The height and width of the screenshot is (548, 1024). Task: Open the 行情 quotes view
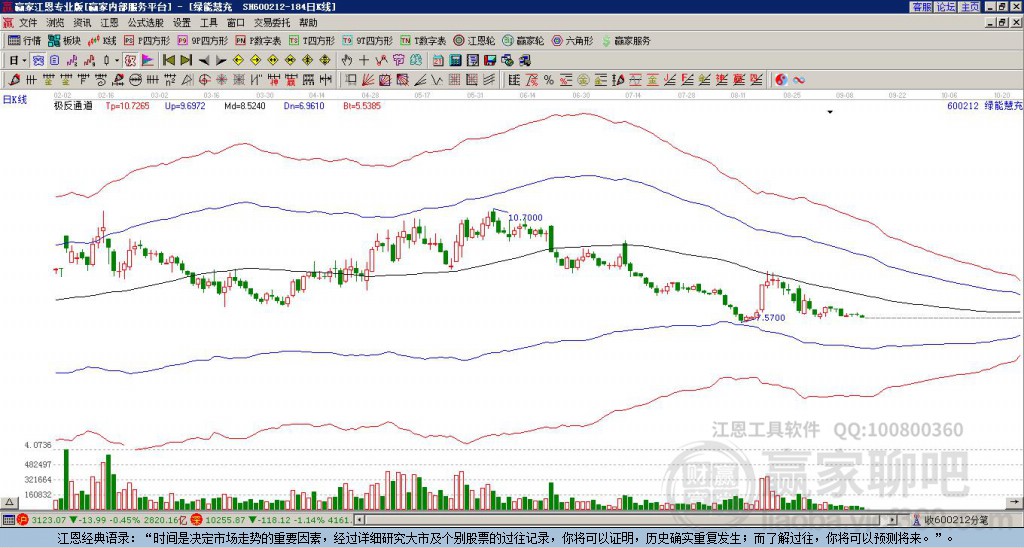click(x=24, y=40)
